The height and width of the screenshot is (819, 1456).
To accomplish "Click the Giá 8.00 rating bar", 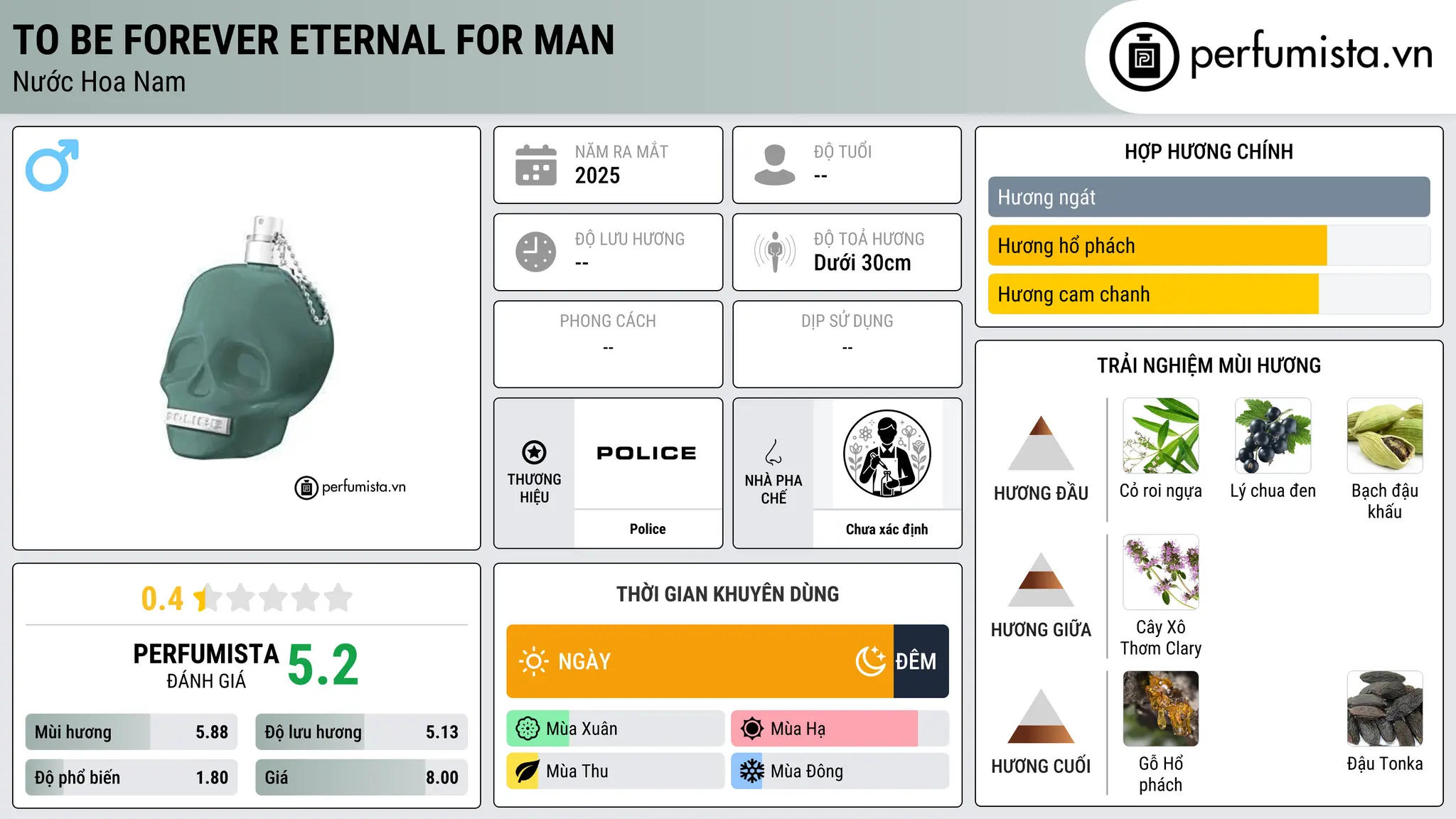I will (361, 777).
